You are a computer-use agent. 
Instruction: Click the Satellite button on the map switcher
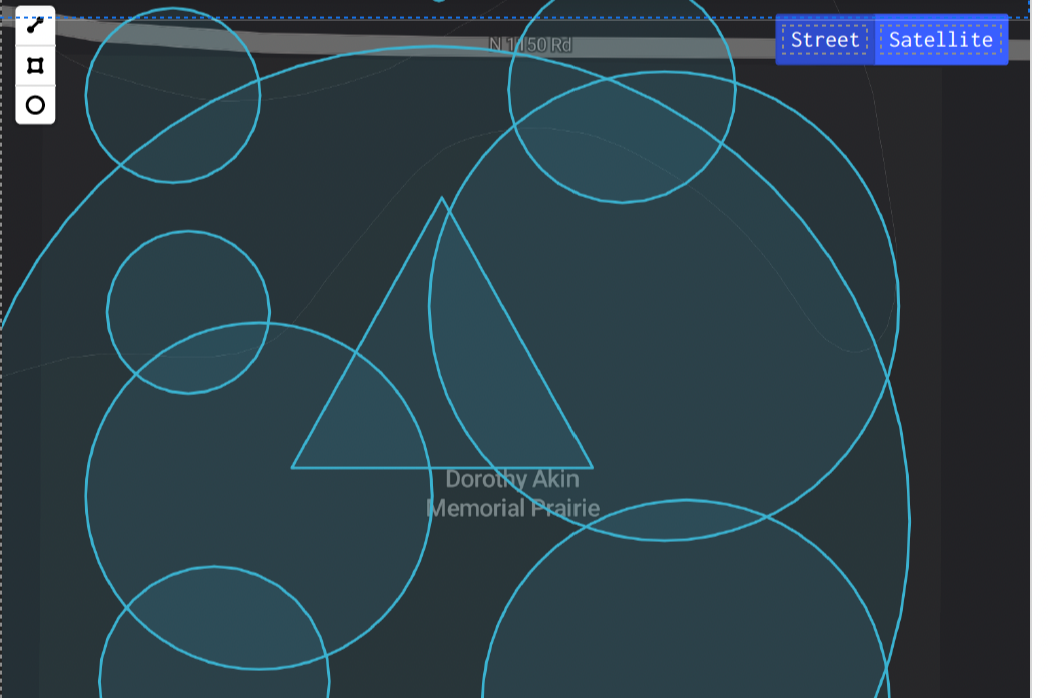939,40
